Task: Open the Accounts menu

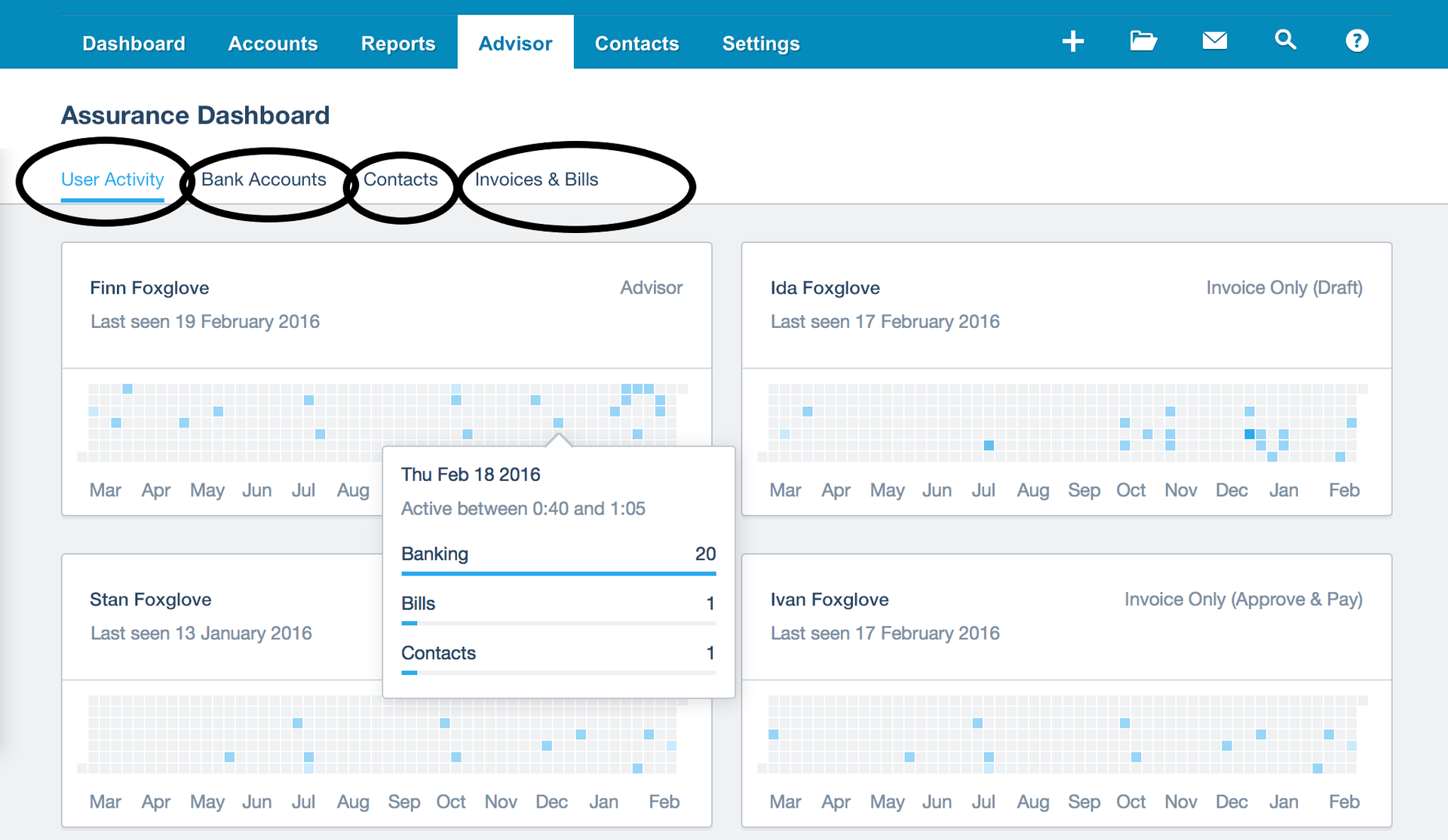Action: tap(272, 44)
